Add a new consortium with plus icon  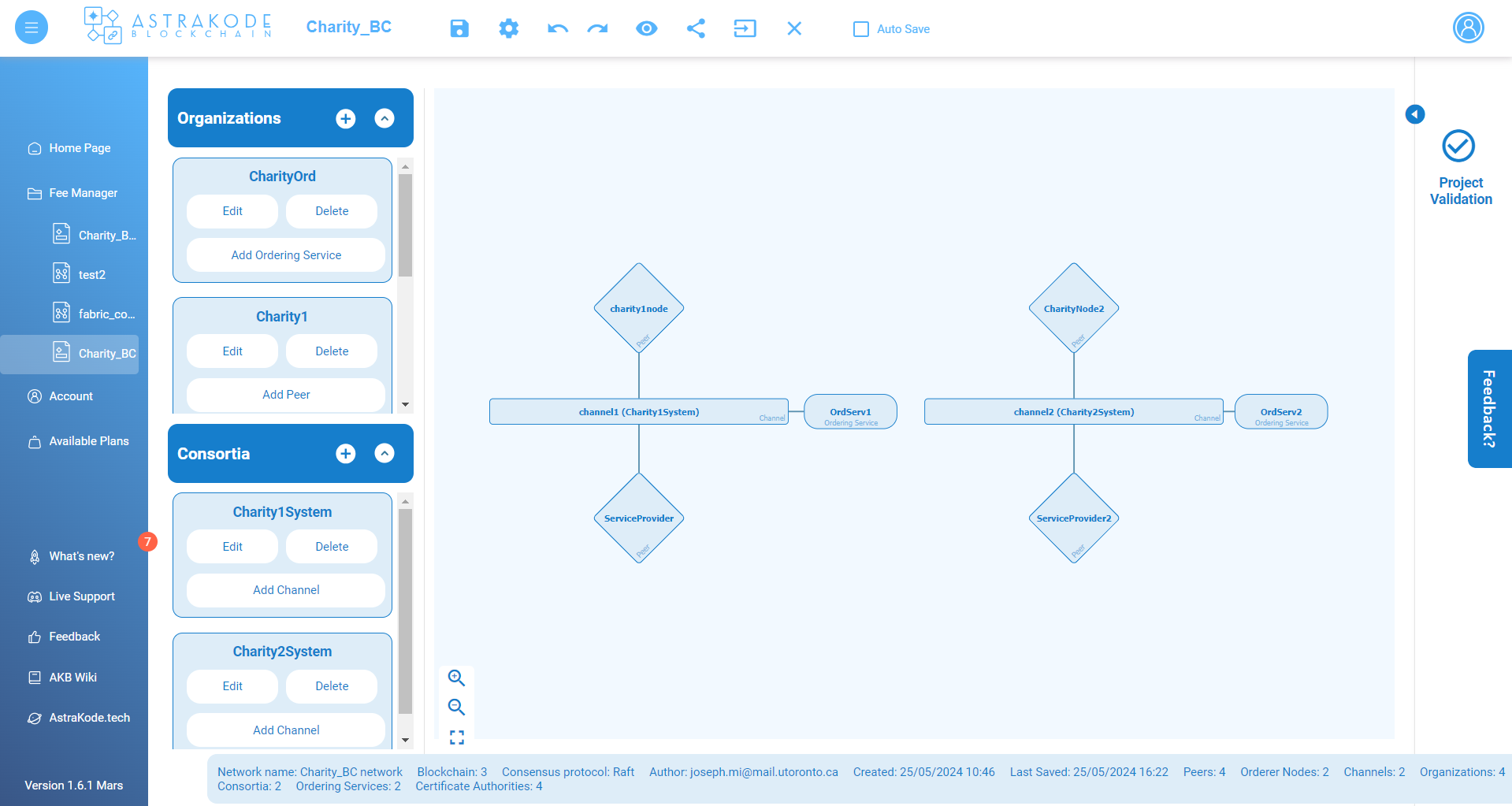click(x=346, y=453)
